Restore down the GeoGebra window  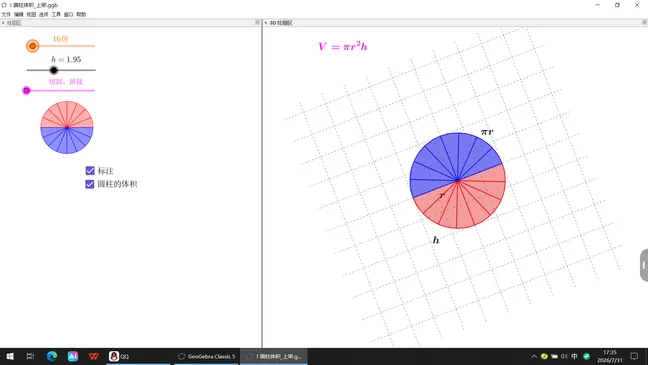point(617,5)
